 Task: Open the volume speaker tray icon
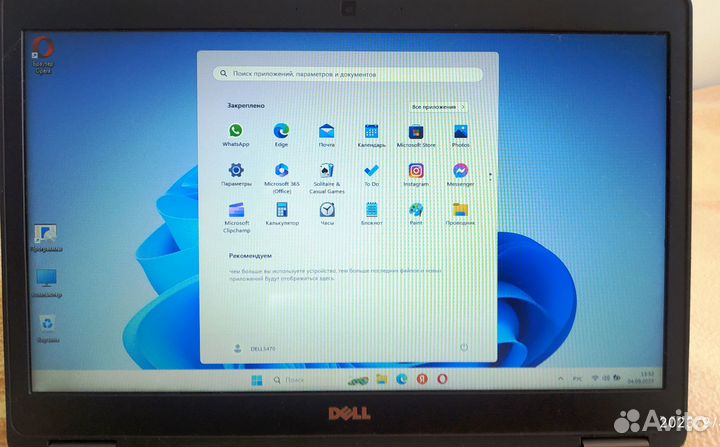[606, 378]
